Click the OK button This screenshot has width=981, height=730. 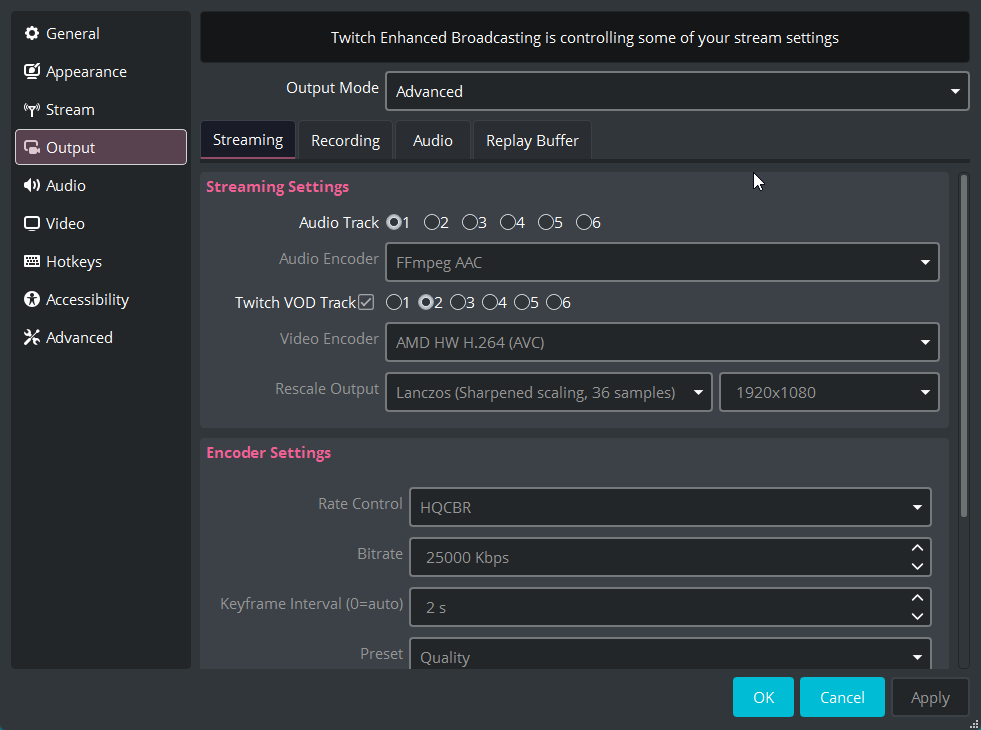click(x=763, y=697)
